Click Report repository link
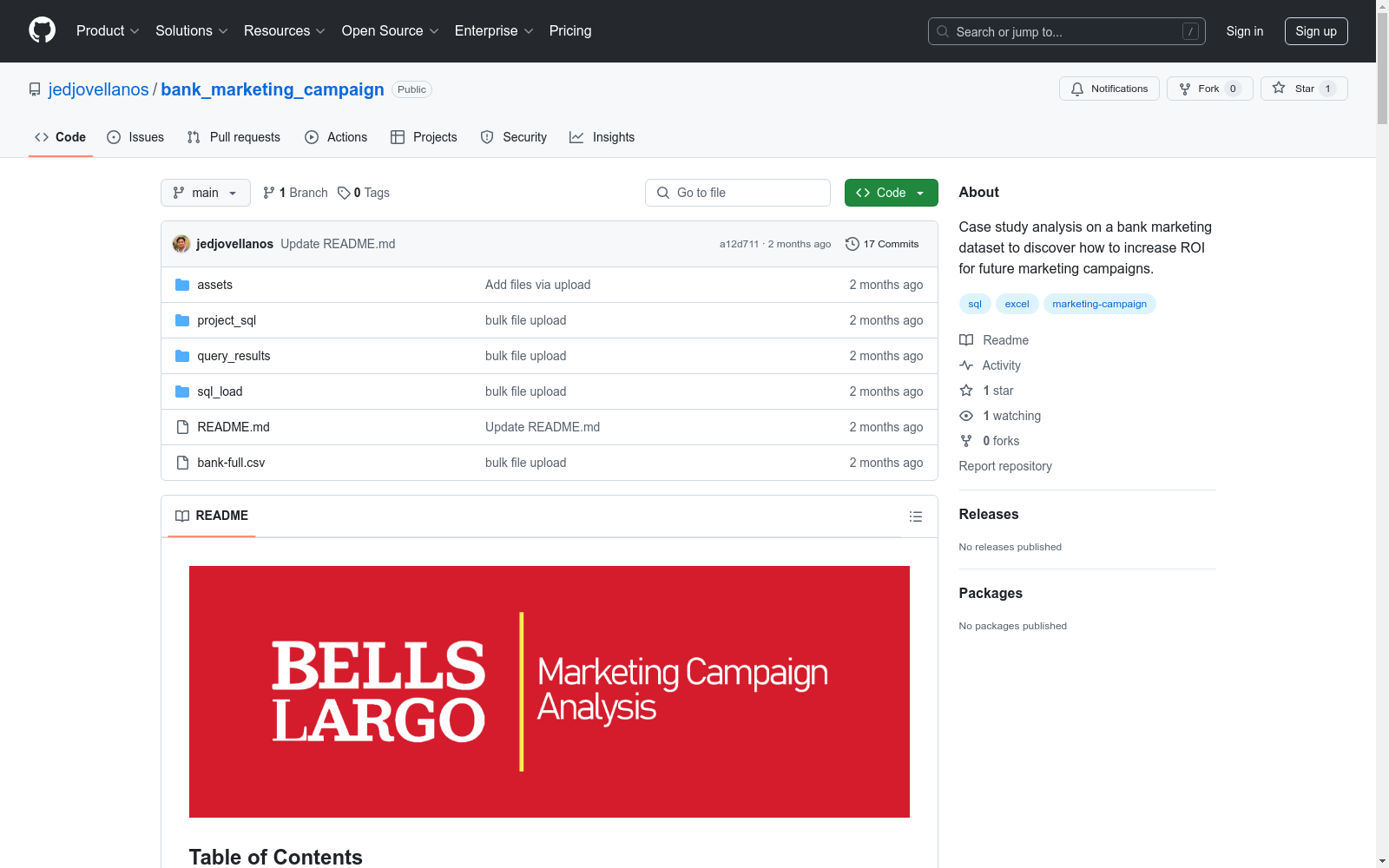This screenshot has width=1389, height=868. click(1005, 466)
